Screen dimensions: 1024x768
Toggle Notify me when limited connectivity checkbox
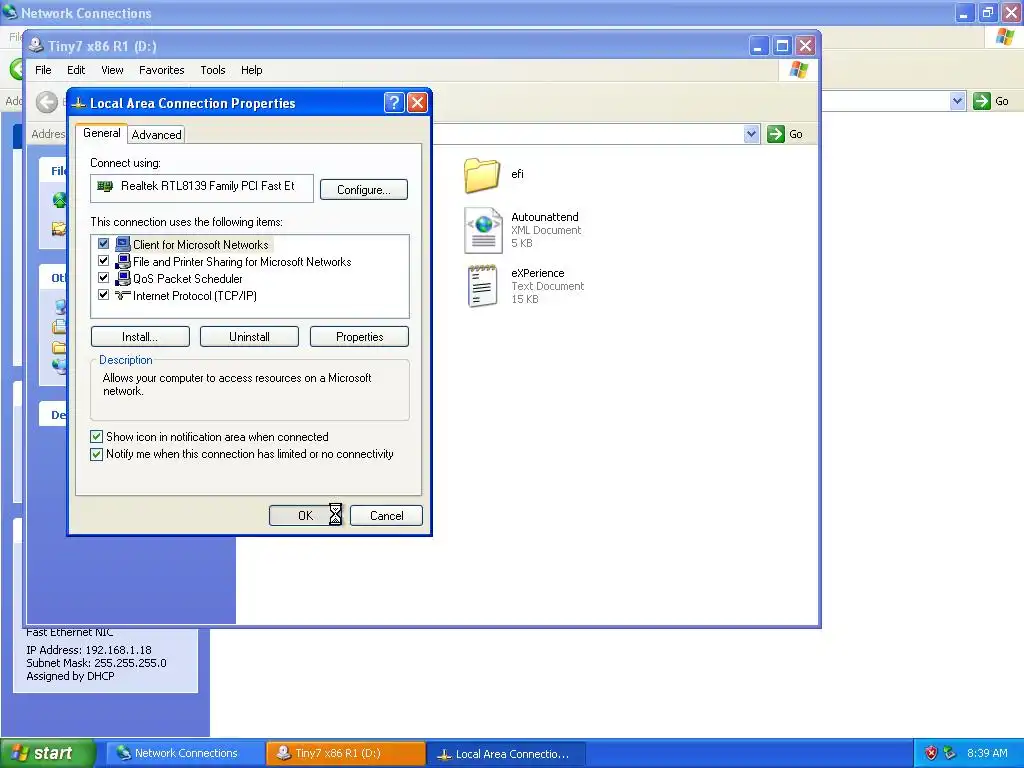tap(97, 454)
